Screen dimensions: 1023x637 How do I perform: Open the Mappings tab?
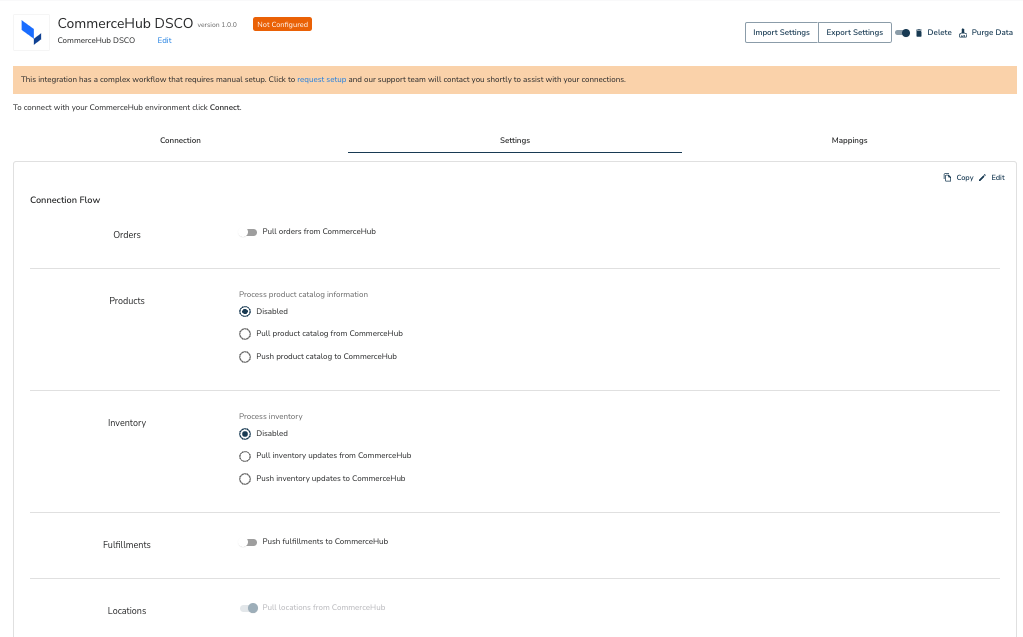[x=849, y=140]
